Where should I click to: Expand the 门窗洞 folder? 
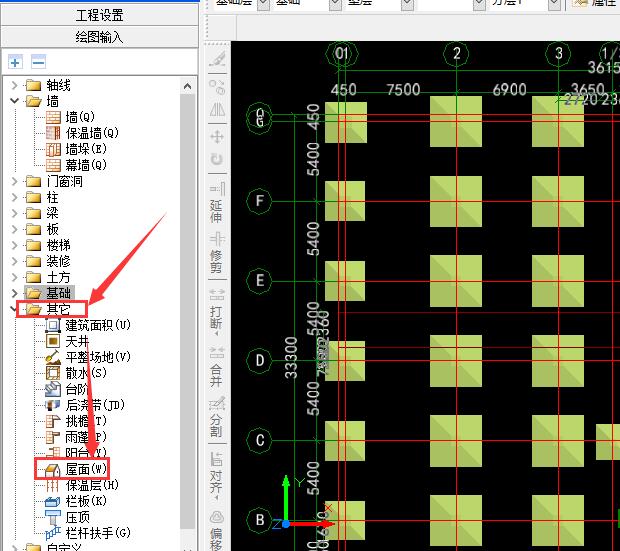point(14,181)
